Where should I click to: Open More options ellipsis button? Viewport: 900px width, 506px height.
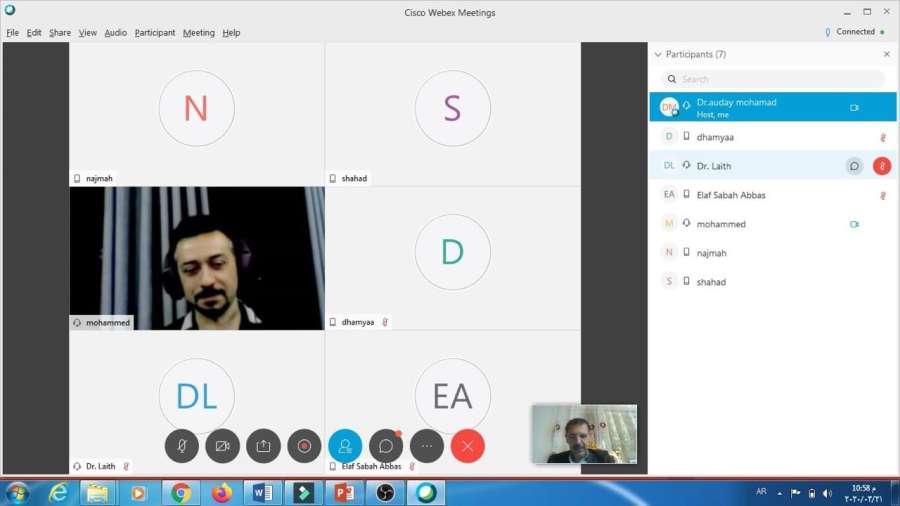click(x=427, y=446)
